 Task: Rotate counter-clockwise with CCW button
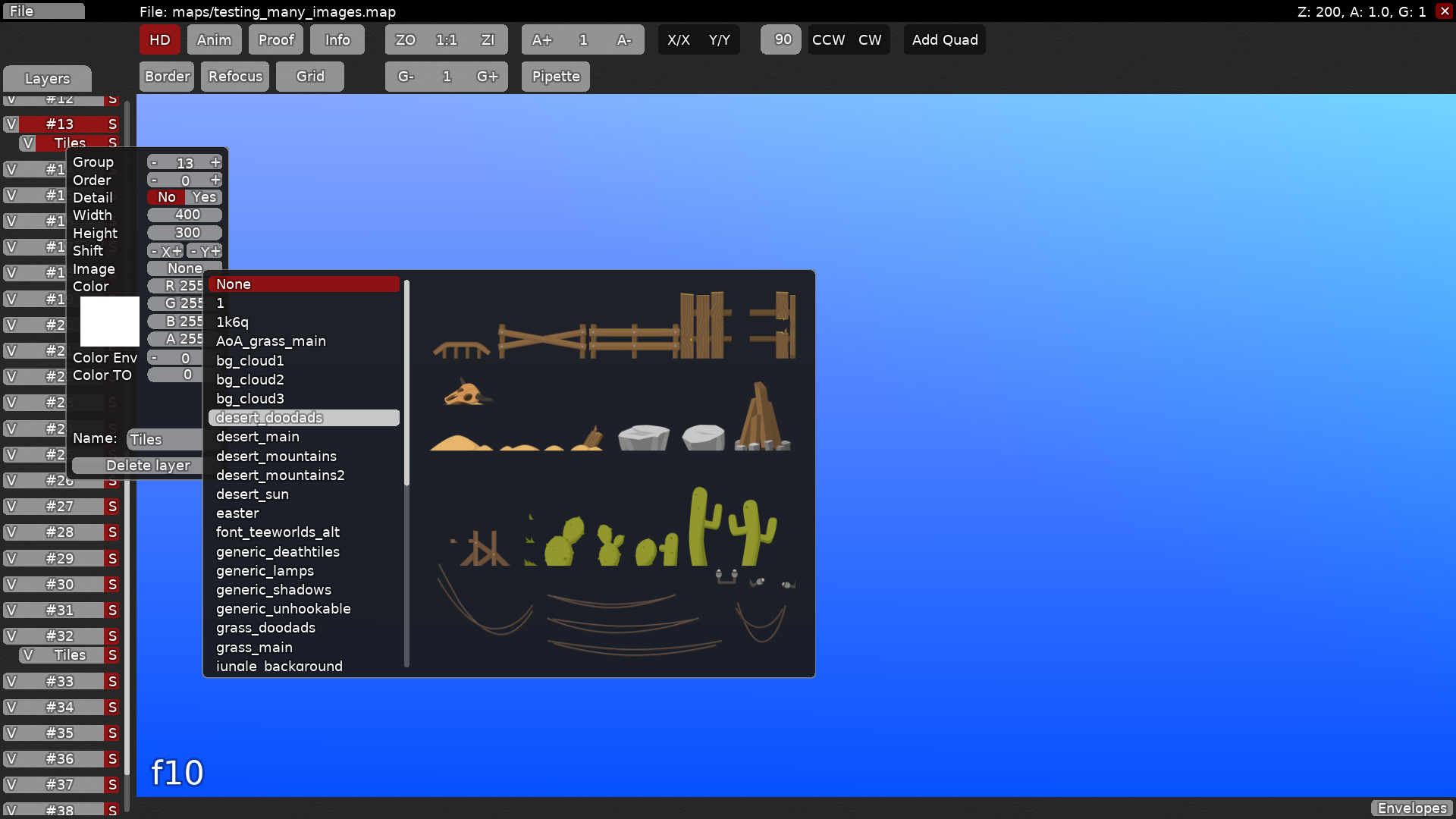[x=828, y=40]
